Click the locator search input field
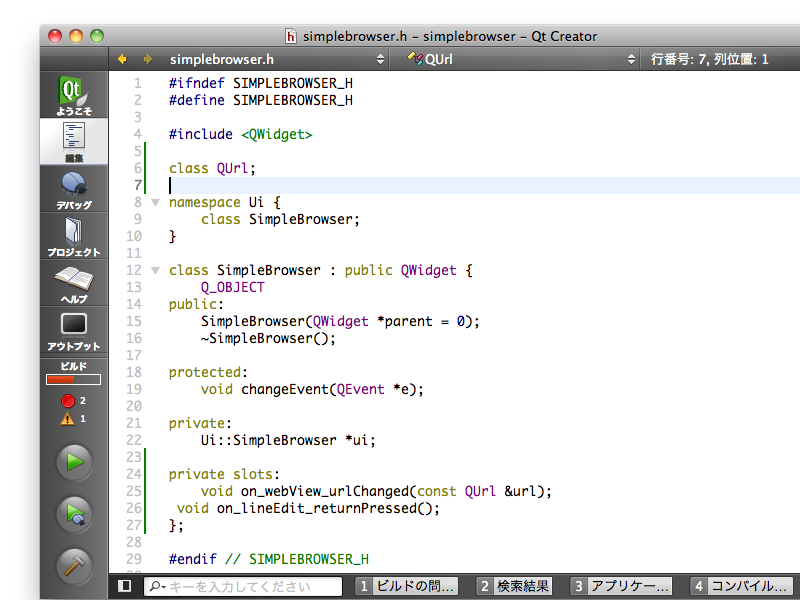 click(245, 586)
